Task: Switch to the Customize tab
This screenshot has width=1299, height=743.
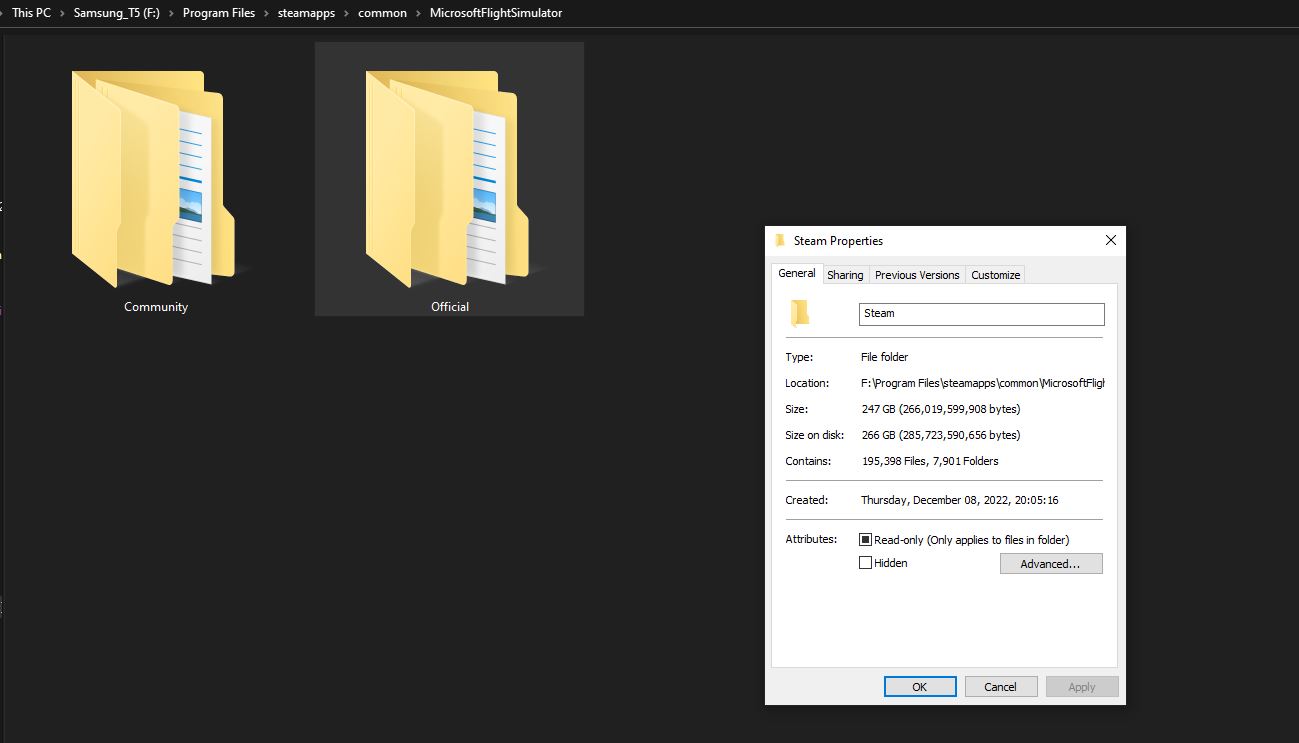Action: [x=996, y=275]
